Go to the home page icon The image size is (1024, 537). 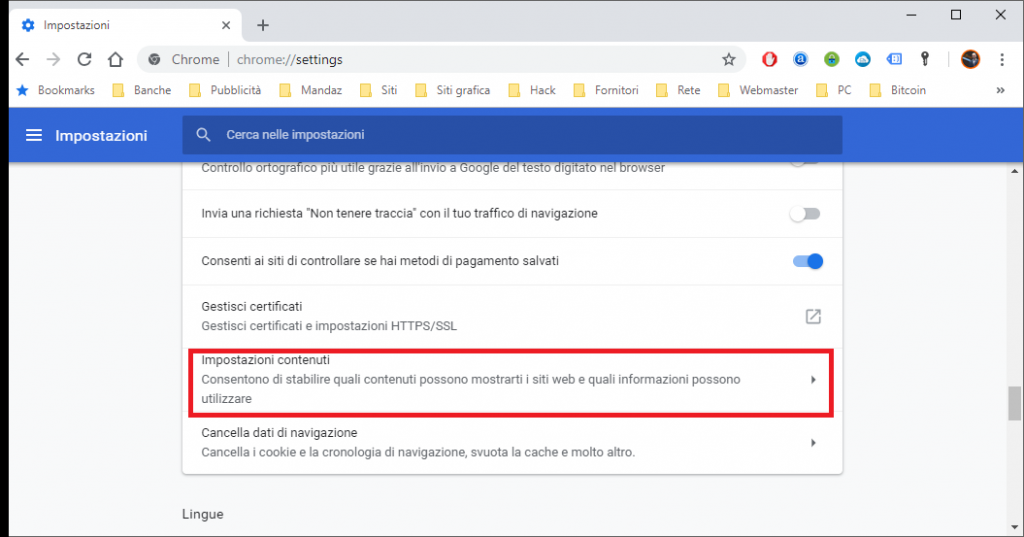116,59
